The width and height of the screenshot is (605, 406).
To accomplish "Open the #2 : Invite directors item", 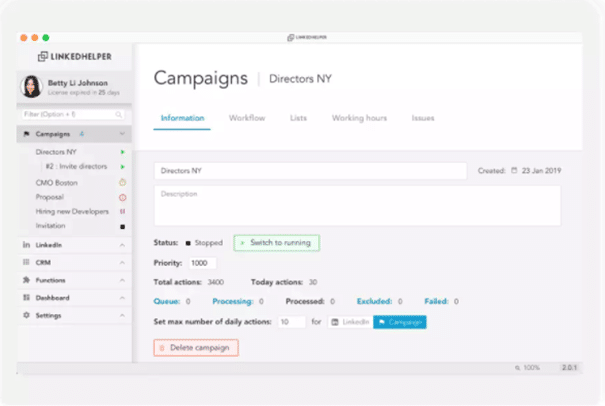I will point(76,166).
